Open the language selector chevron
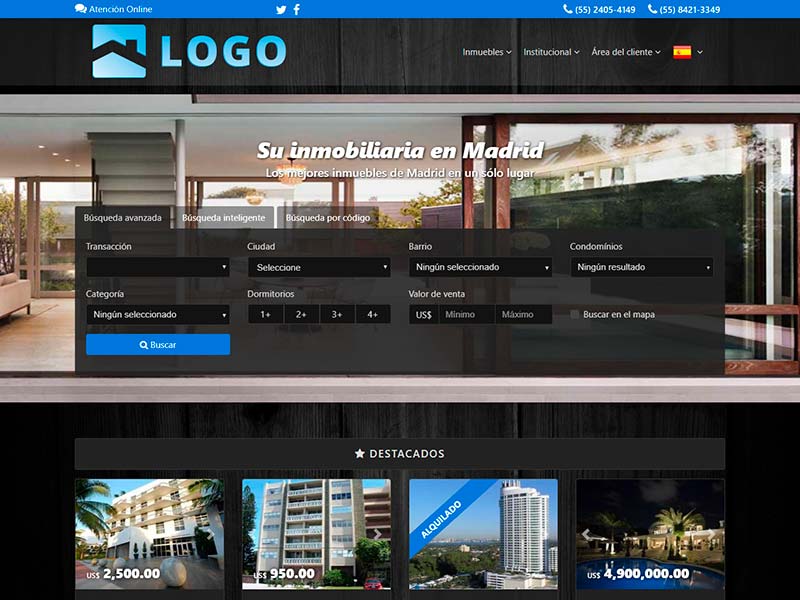The height and width of the screenshot is (600, 800). coord(700,52)
